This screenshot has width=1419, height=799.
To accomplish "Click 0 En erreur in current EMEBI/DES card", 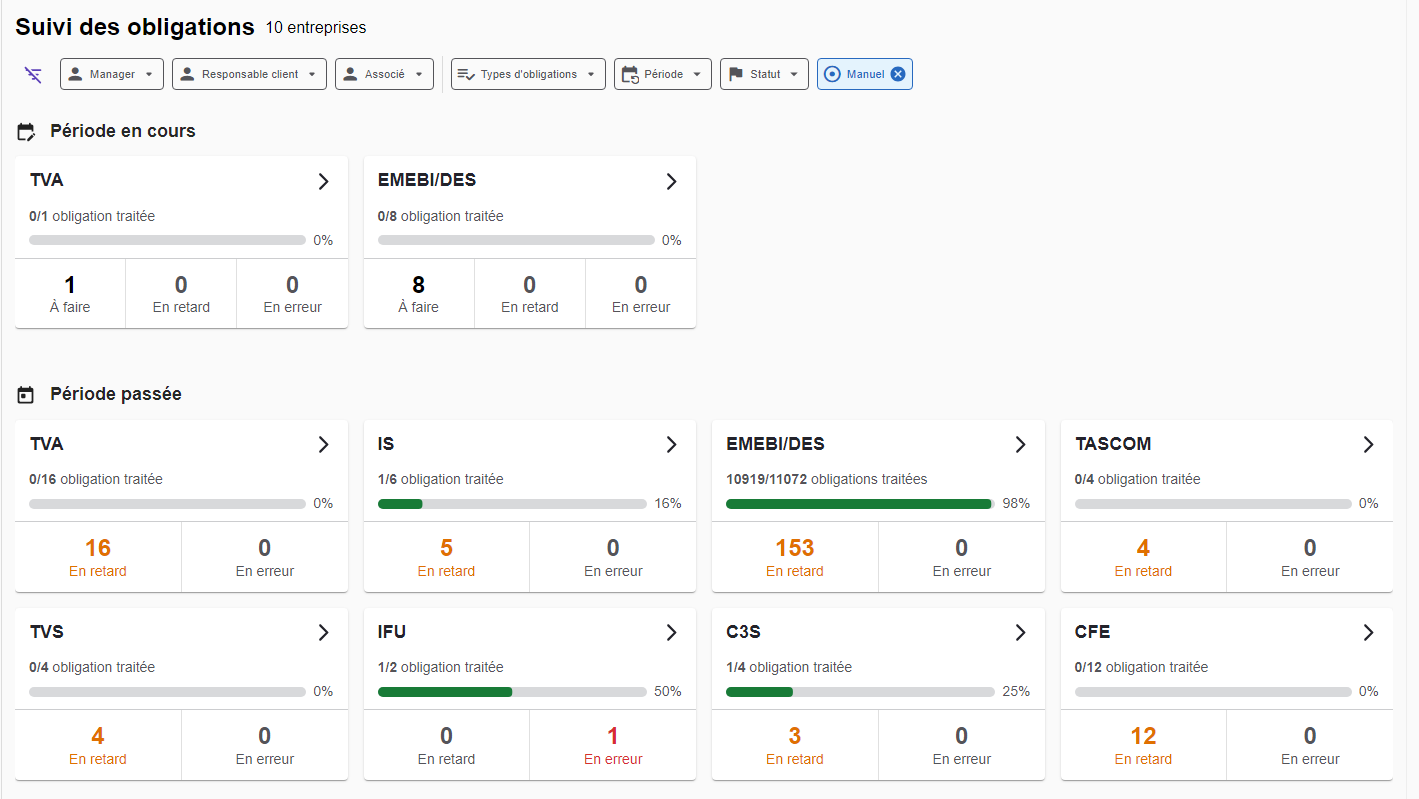I will (x=641, y=294).
